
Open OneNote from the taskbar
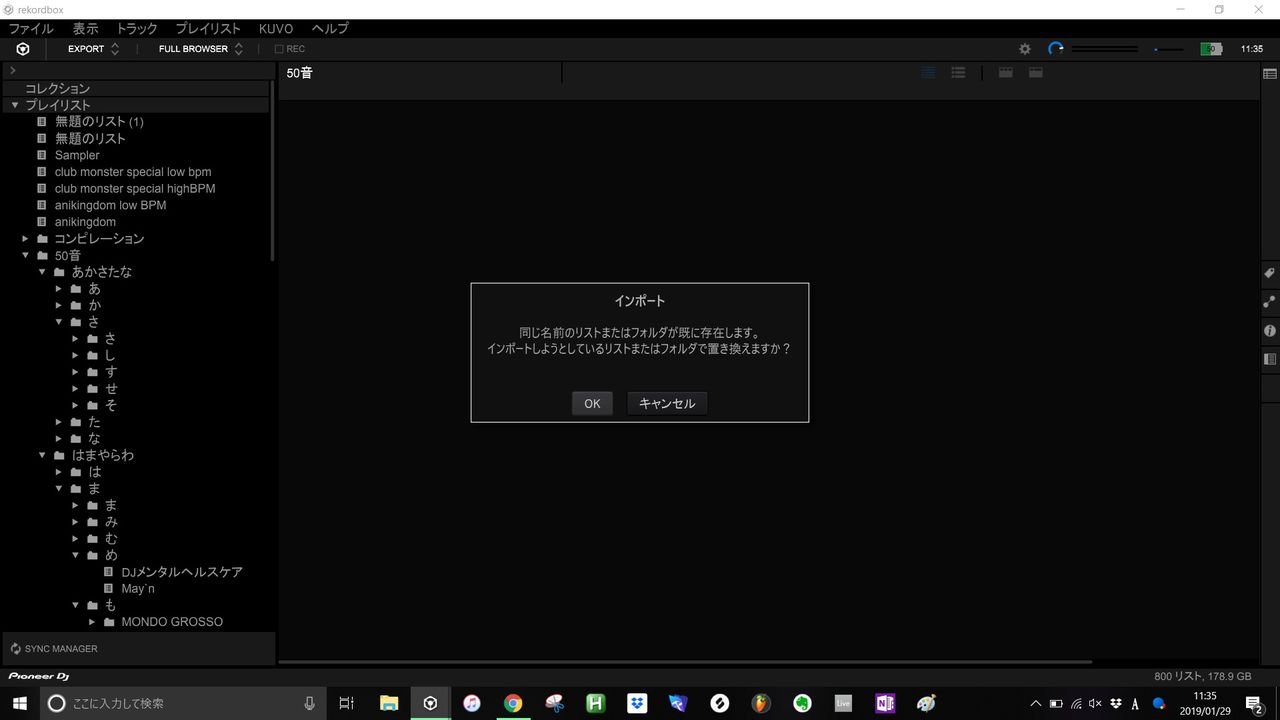pyautogui.click(x=885, y=703)
